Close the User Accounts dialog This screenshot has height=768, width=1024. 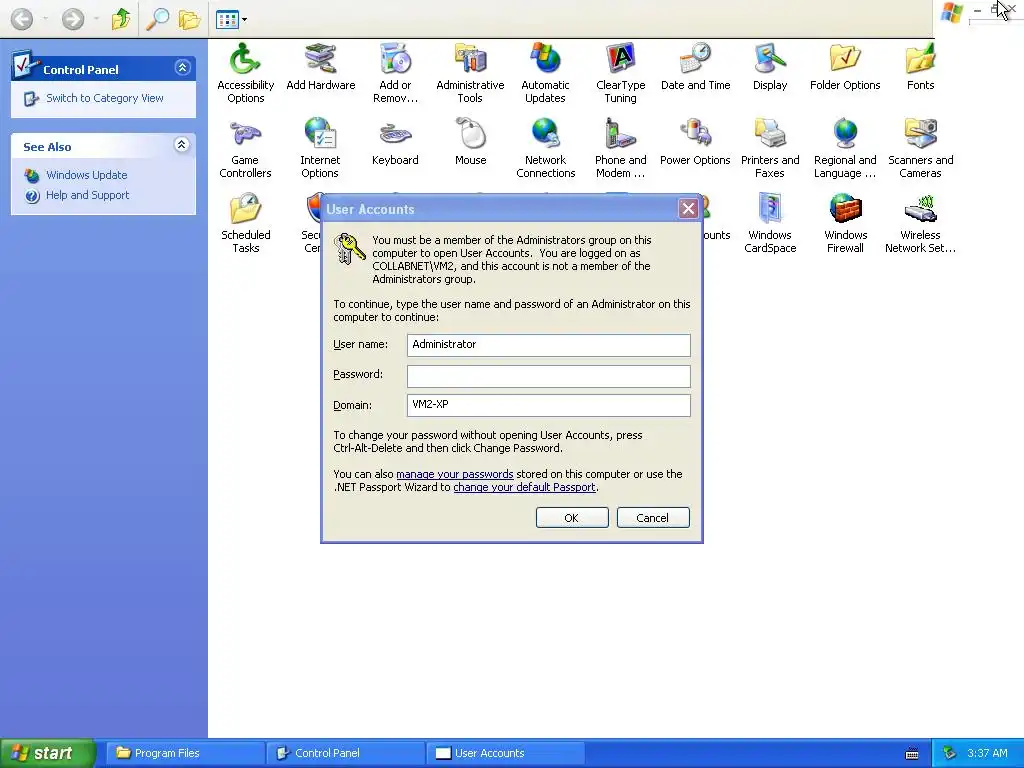(x=688, y=209)
